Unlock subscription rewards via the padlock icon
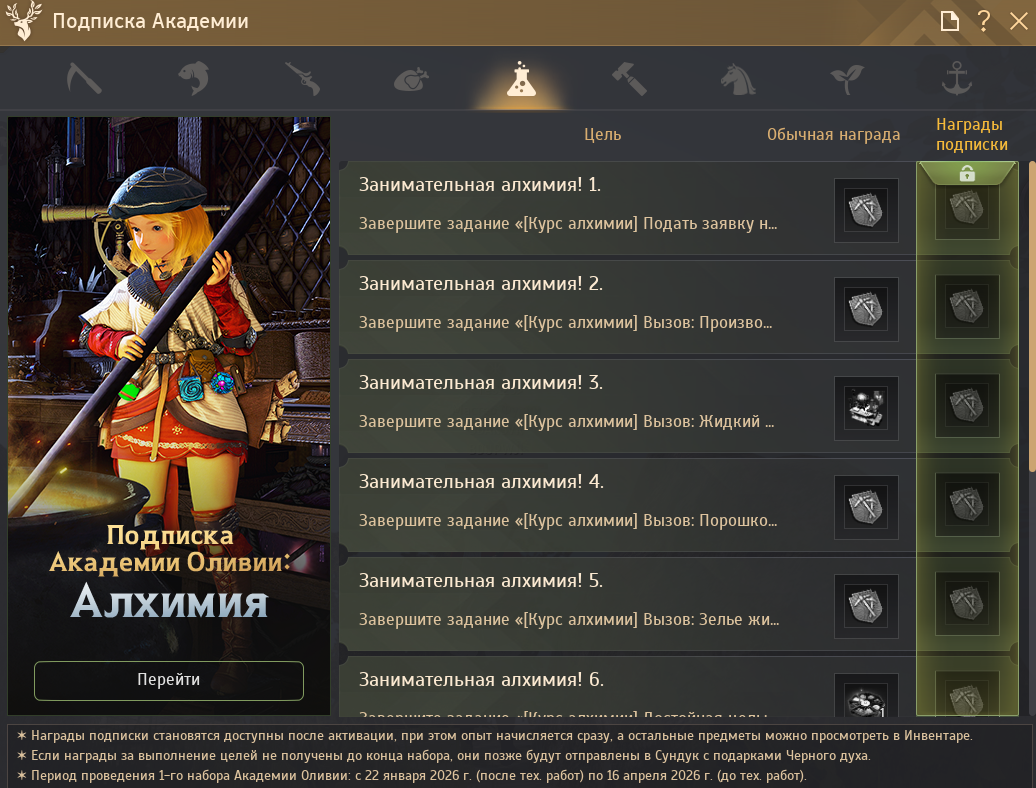1036x788 pixels. [967, 174]
